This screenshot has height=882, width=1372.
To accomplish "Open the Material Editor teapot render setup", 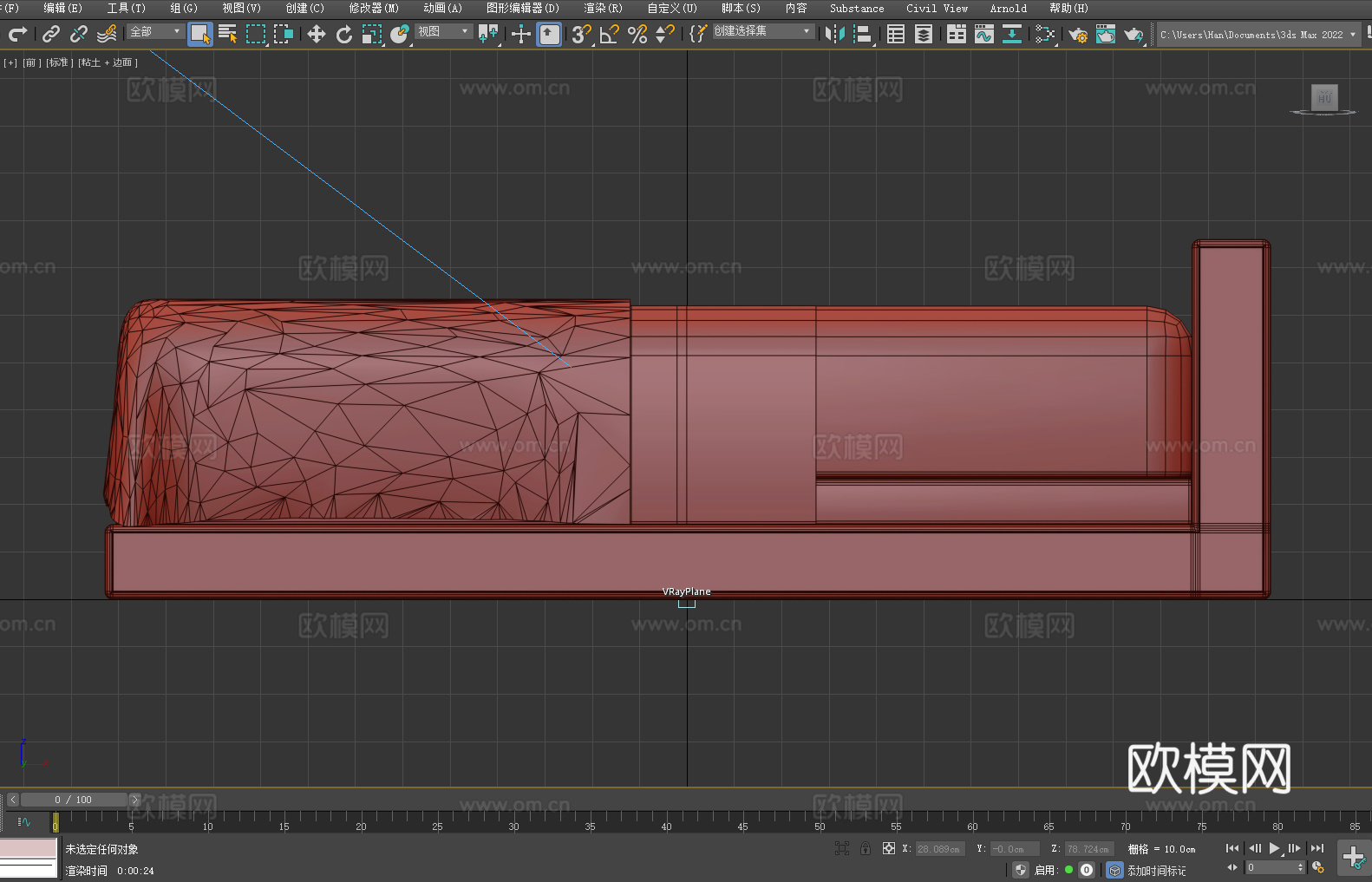I will [x=1077, y=35].
